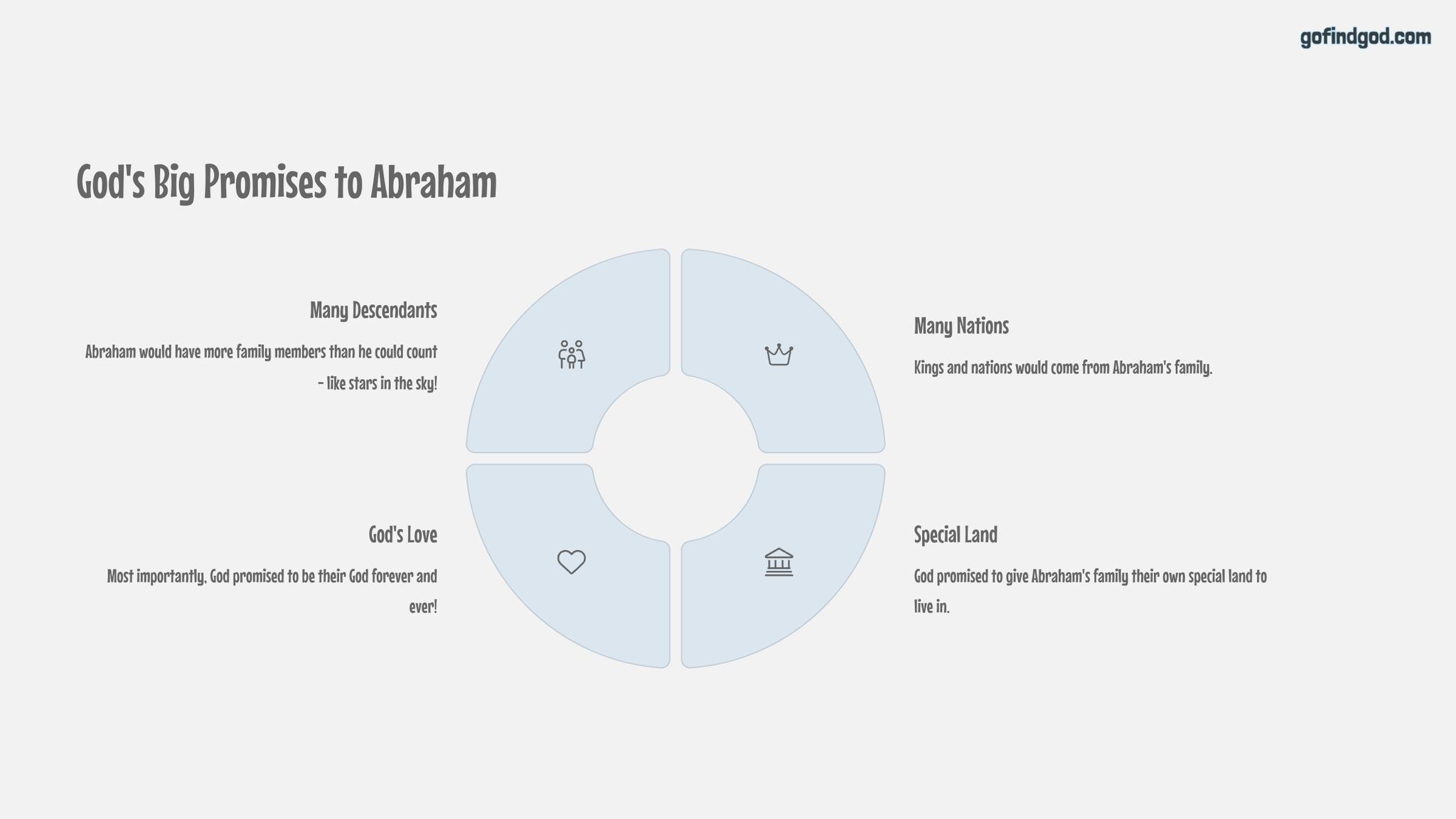Select the bottom-right ring segment's outer edge

pyautogui.click(x=824, y=606)
